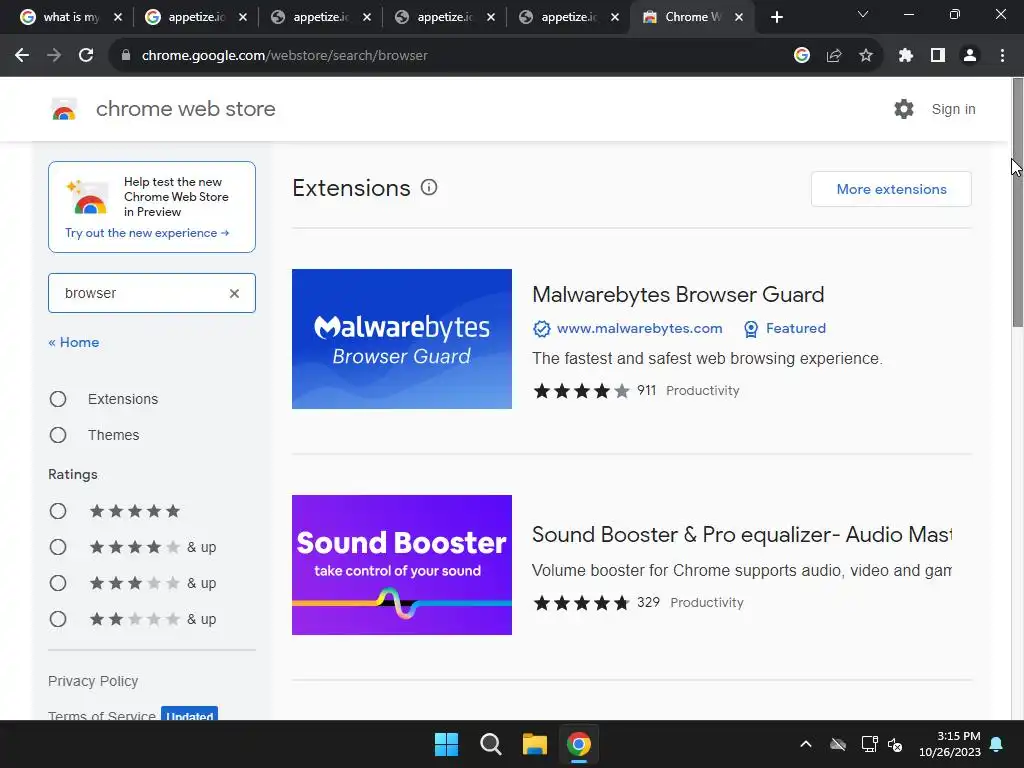1024x768 pixels.
Task: Open the Google icon in address bar
Action: (802, 56)
